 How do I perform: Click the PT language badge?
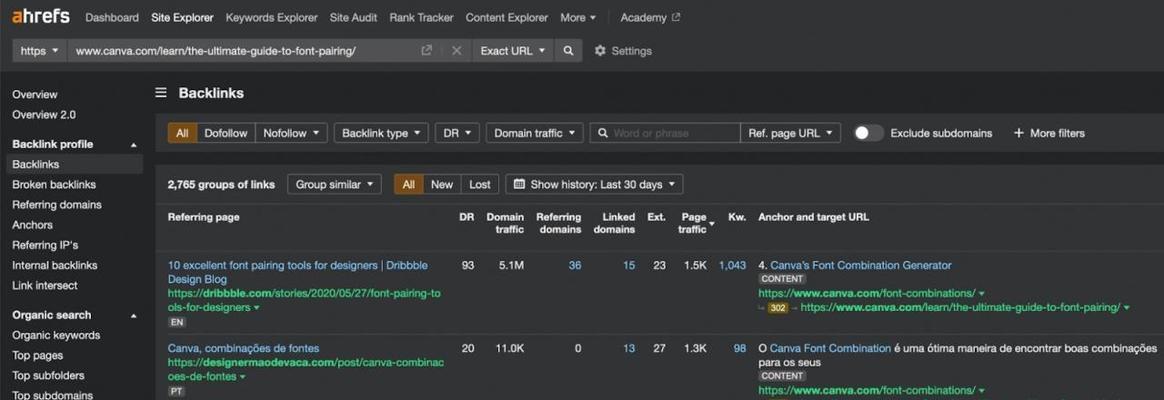[177, 391]
